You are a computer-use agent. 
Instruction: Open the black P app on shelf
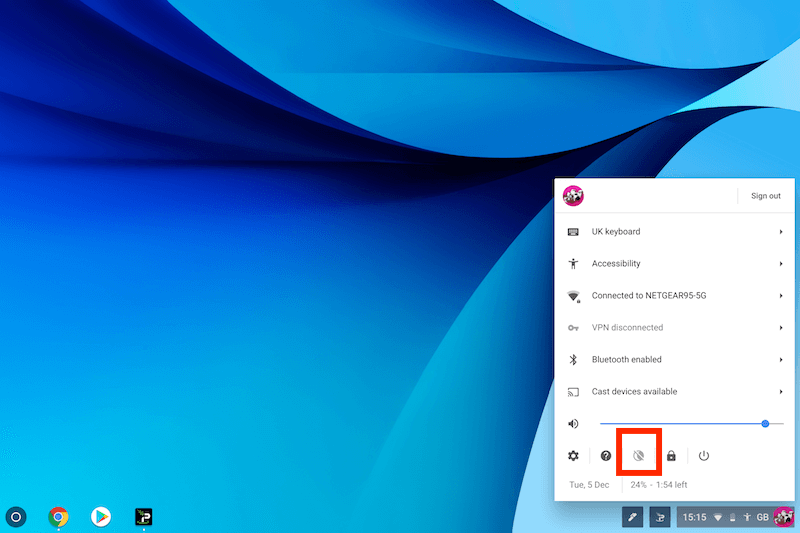pos(143,517)
